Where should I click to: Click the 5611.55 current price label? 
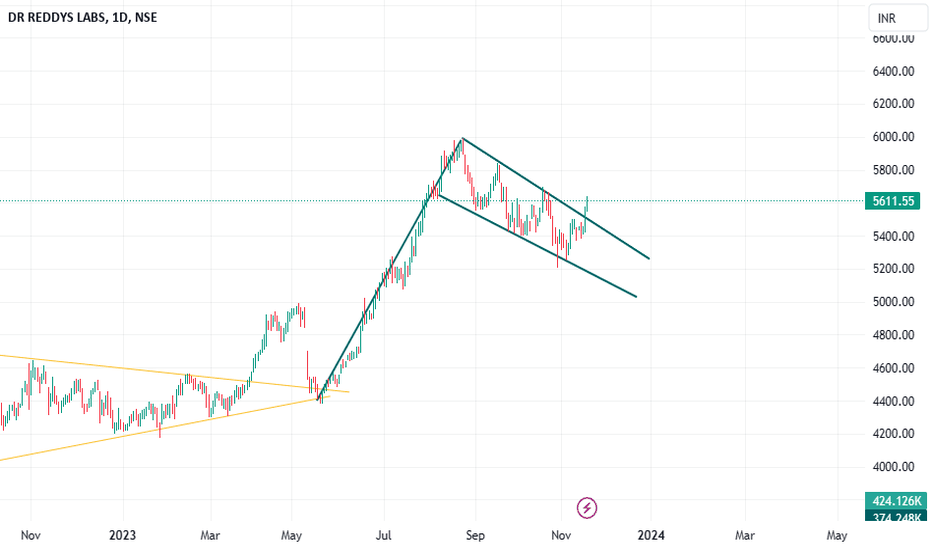click(893, 201)
